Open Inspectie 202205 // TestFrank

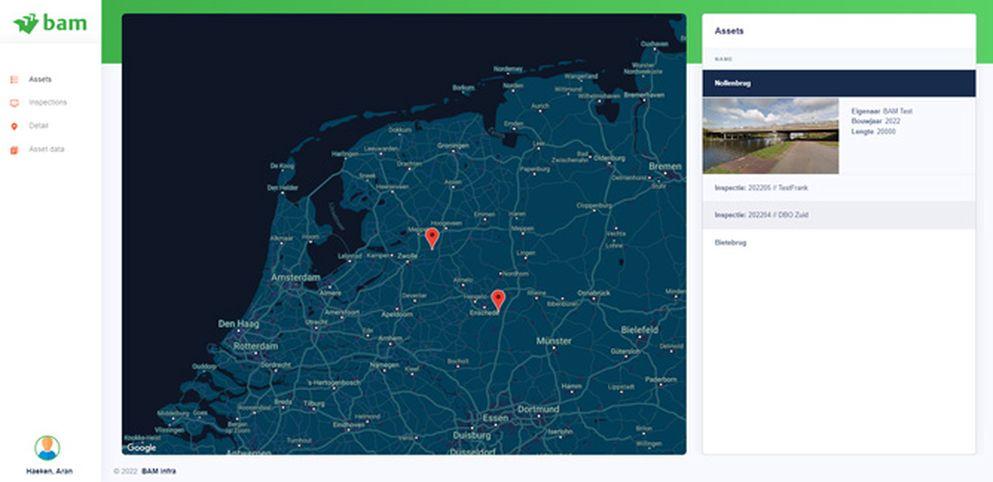click(x=838, y=188)
